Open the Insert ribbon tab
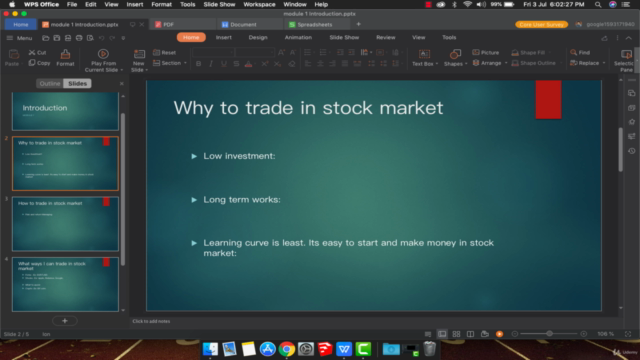The height and width of the screenshot is (360, 640). (x=224, y=37)
